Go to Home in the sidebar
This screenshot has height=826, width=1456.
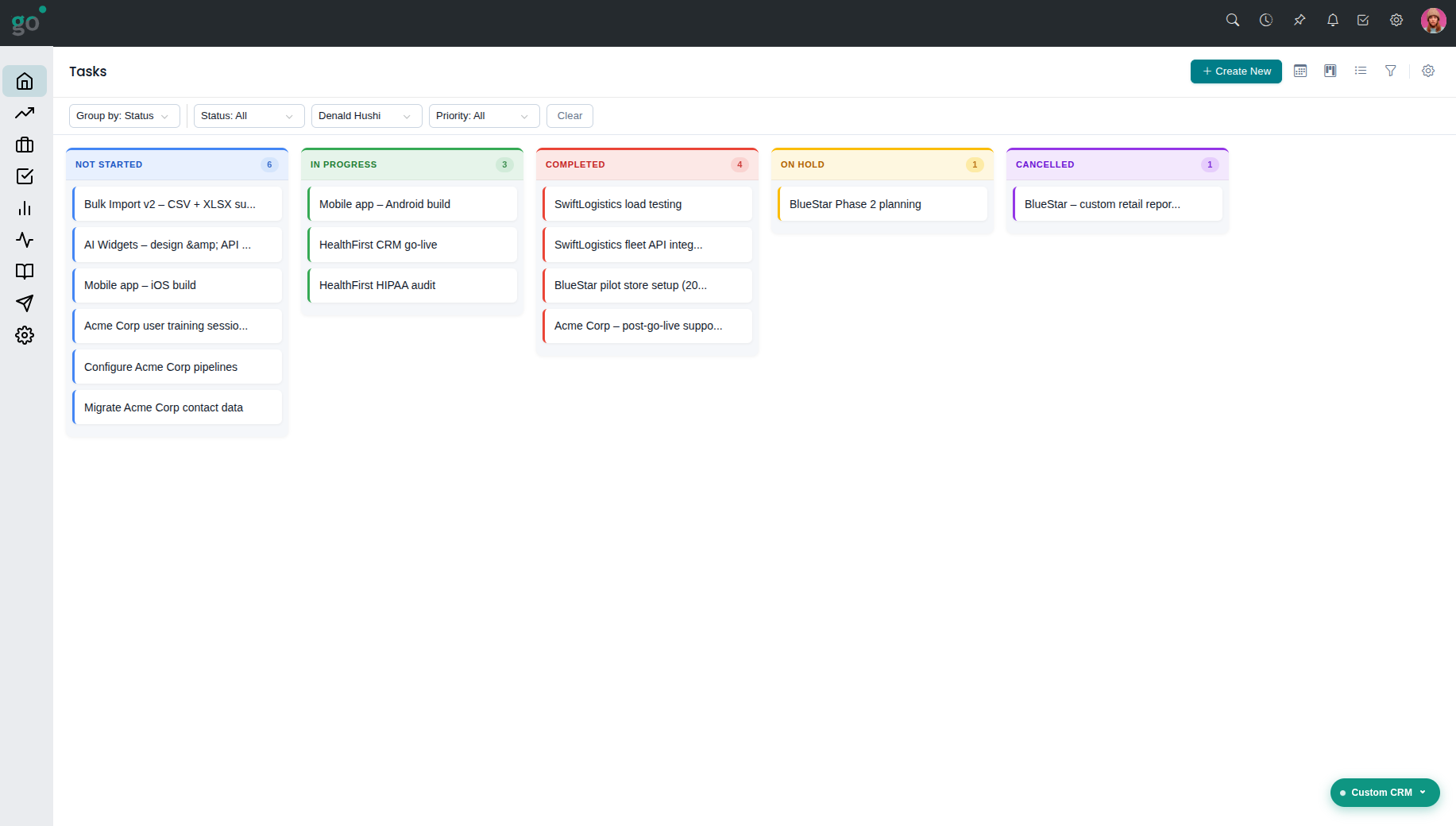[25, 81]
